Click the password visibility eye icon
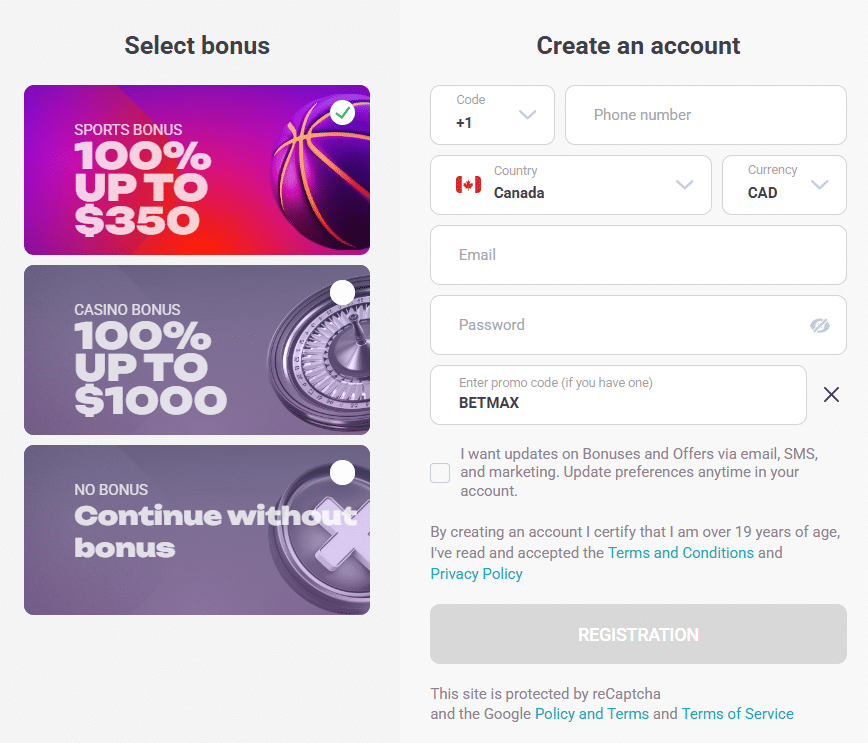The height and width of the screenshot is (743, 868). (820, 325)
